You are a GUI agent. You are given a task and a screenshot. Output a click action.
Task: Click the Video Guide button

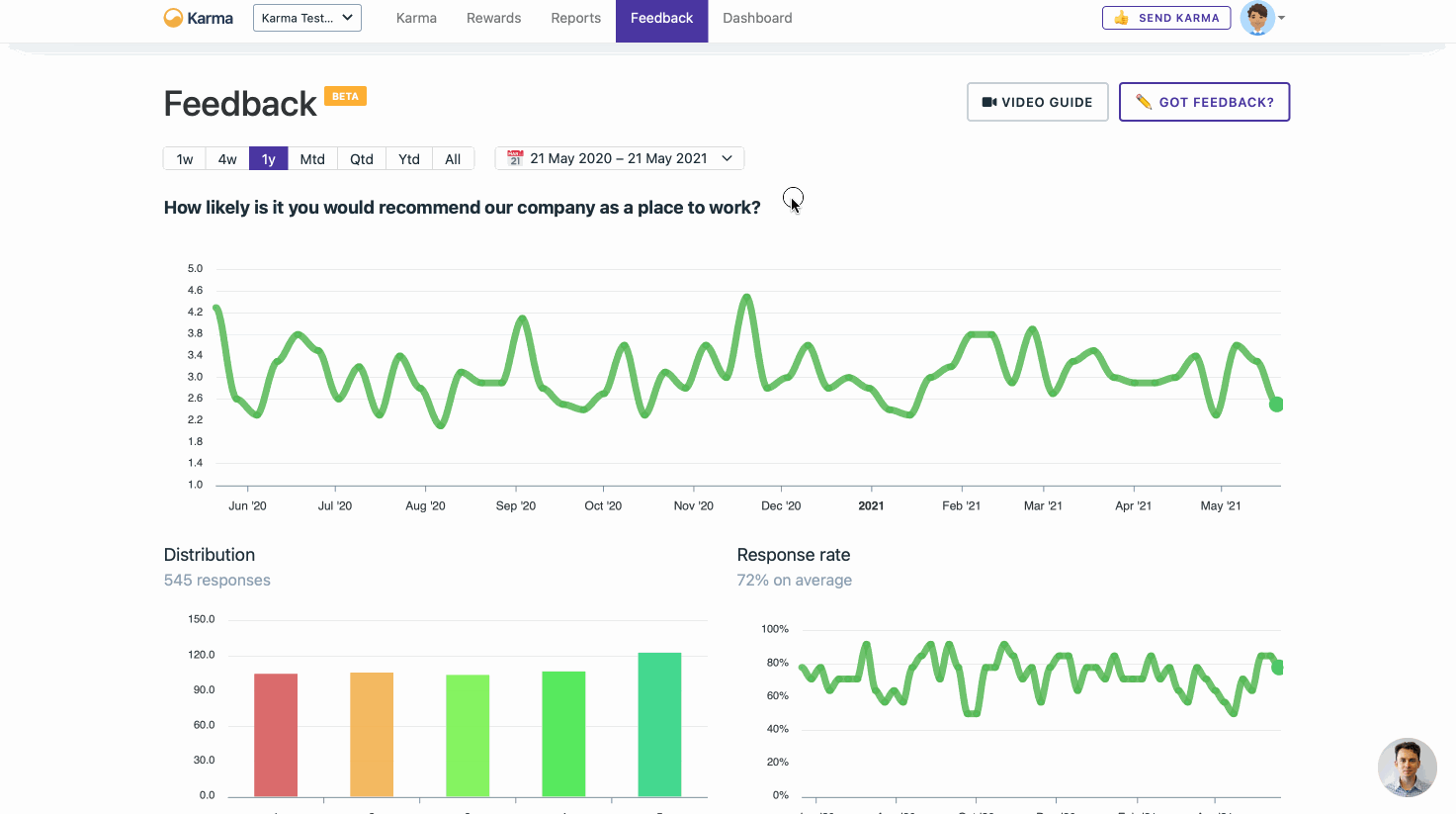click(1038, 102)
